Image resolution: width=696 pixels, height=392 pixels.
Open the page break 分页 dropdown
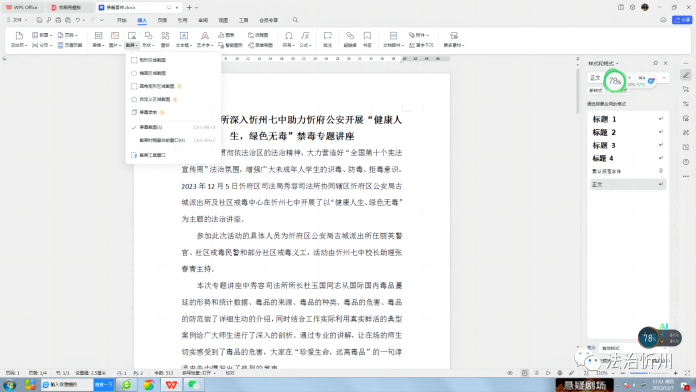pos(42,45)
